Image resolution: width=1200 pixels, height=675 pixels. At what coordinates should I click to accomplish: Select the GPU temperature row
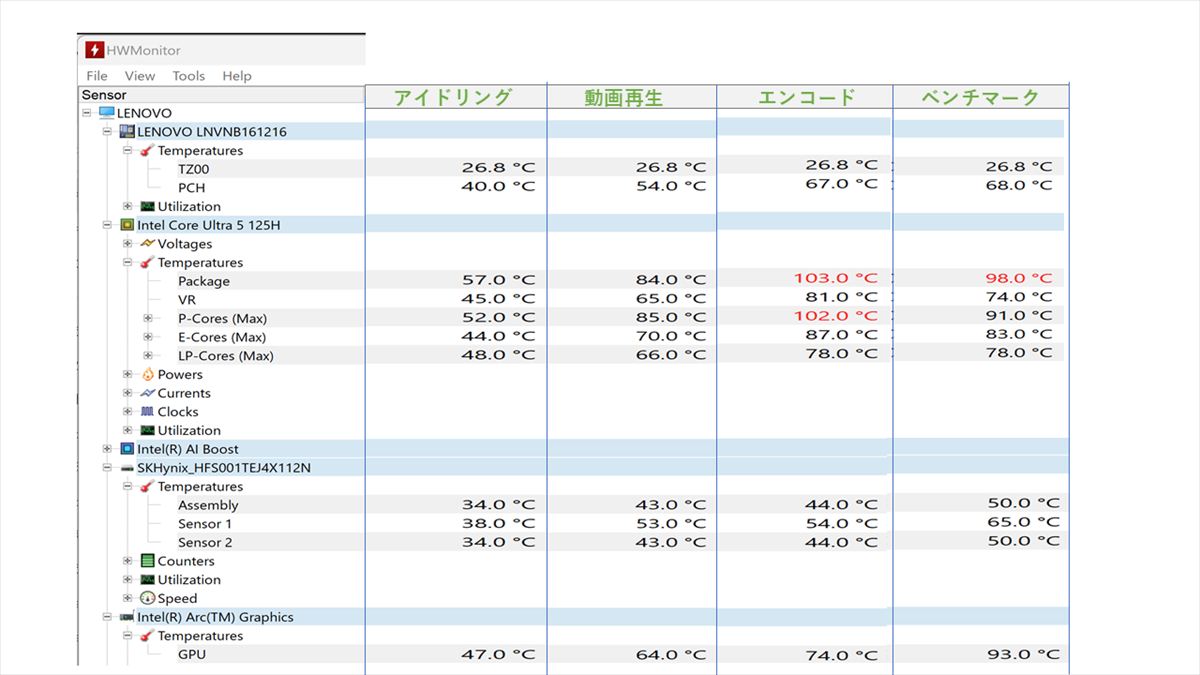click(192, 655)
